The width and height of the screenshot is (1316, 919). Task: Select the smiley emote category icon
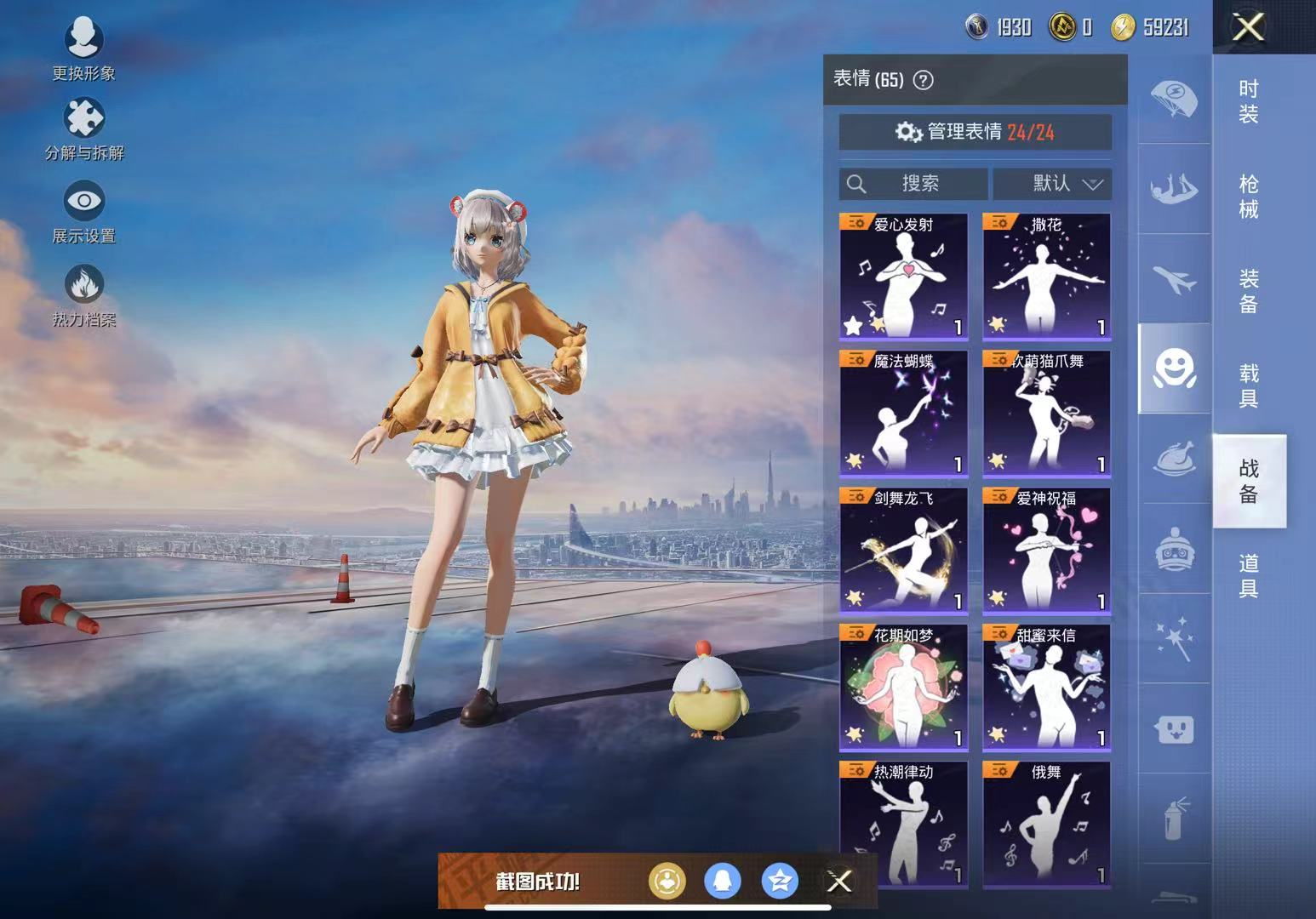click(x=1174, y=368)
